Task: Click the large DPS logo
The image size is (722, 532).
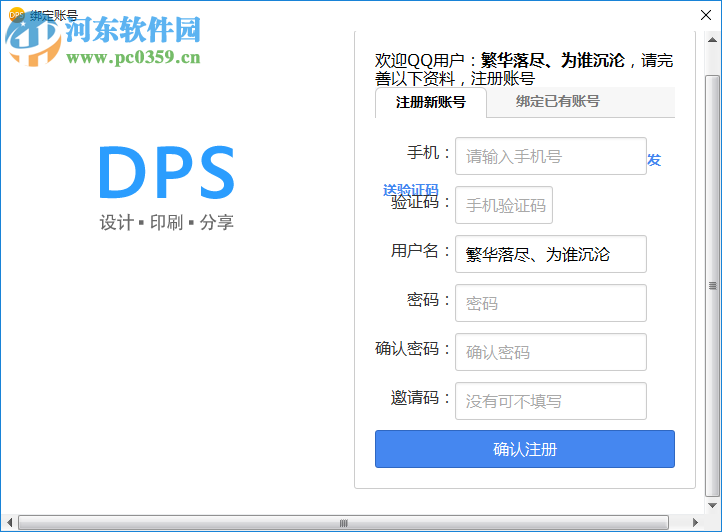Action: (x=167, y=172)
